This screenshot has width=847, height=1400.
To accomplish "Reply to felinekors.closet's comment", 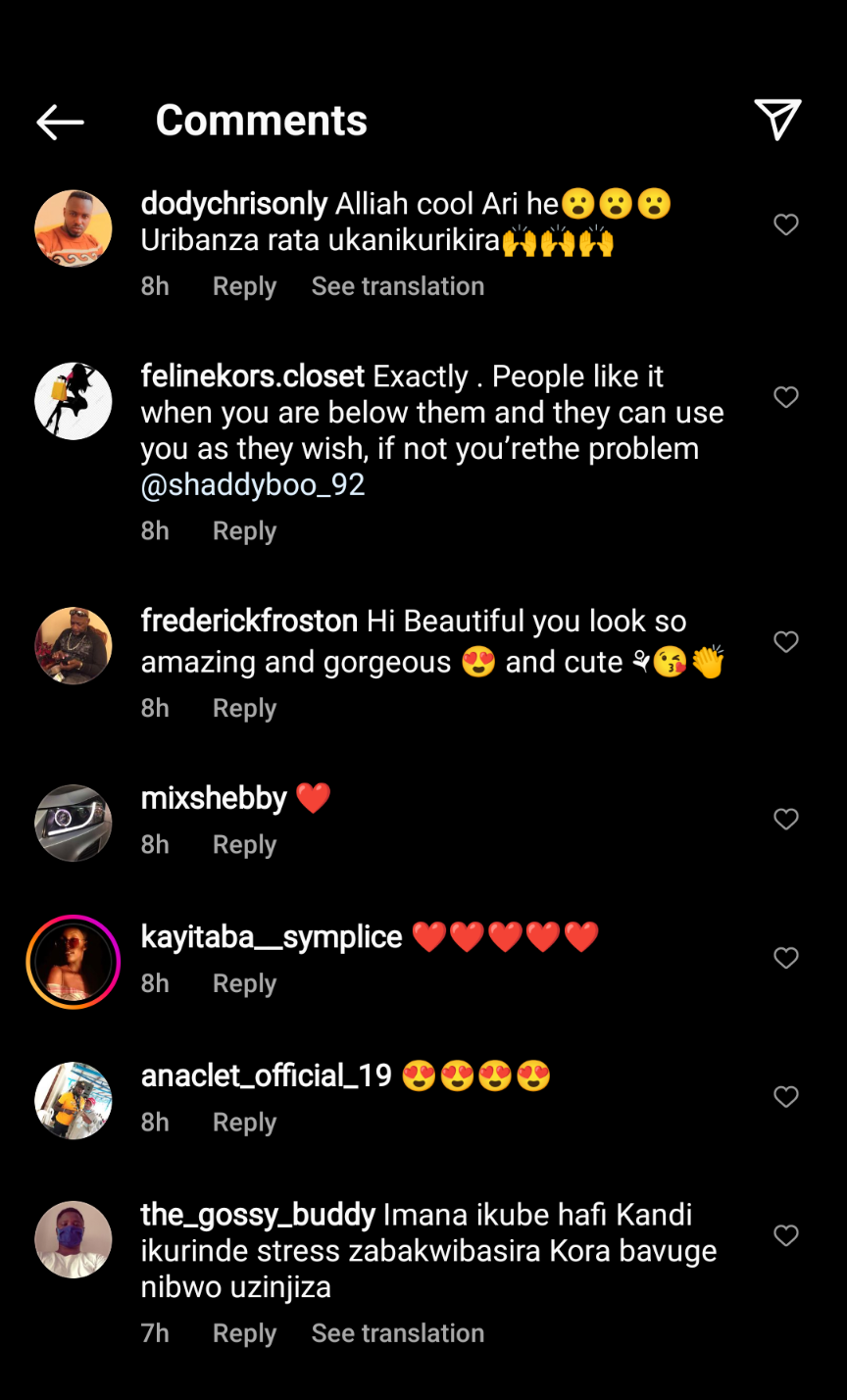I will [244, 531].
